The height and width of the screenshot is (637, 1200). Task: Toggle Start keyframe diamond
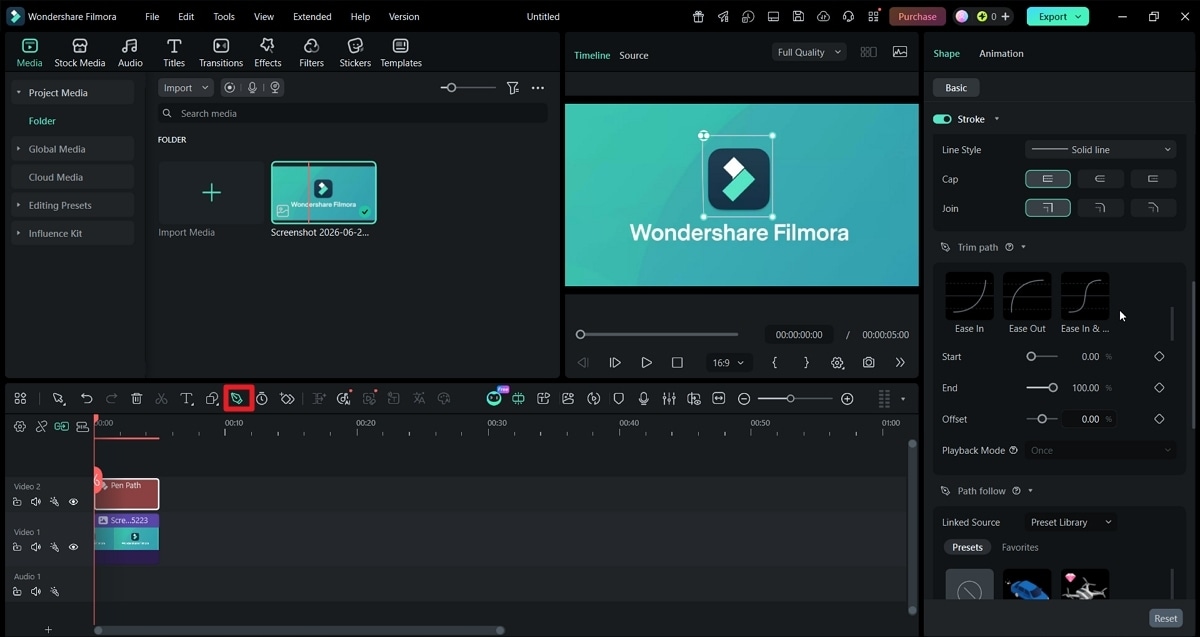[1159, 357]
